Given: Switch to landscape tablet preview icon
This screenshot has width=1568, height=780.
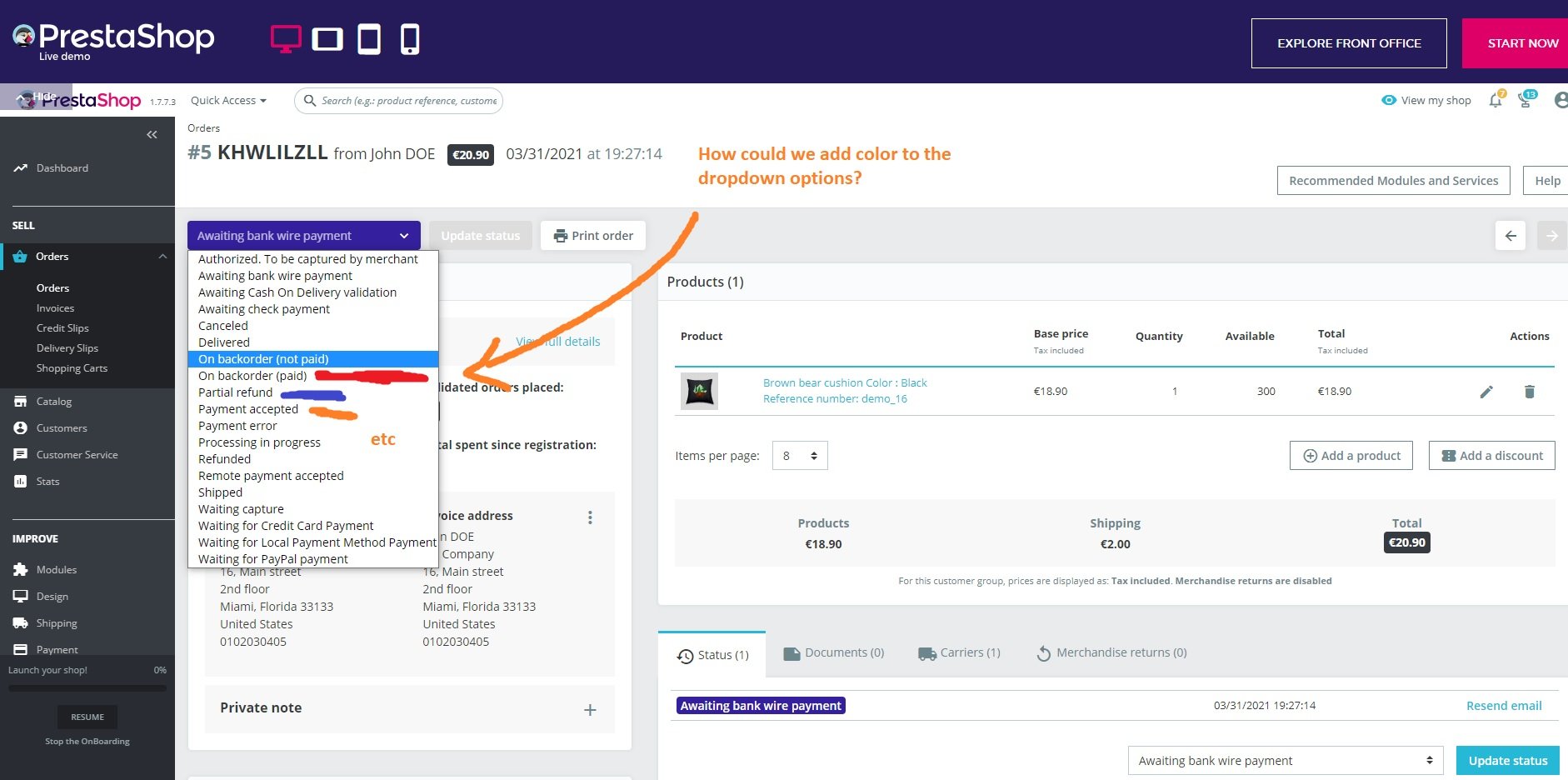Looking at the screenshot, I should pos(327,39).
